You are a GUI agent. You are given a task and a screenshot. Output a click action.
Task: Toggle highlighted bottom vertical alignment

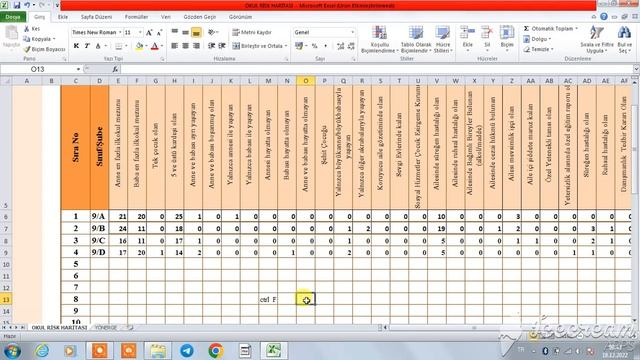click(196, 32)
